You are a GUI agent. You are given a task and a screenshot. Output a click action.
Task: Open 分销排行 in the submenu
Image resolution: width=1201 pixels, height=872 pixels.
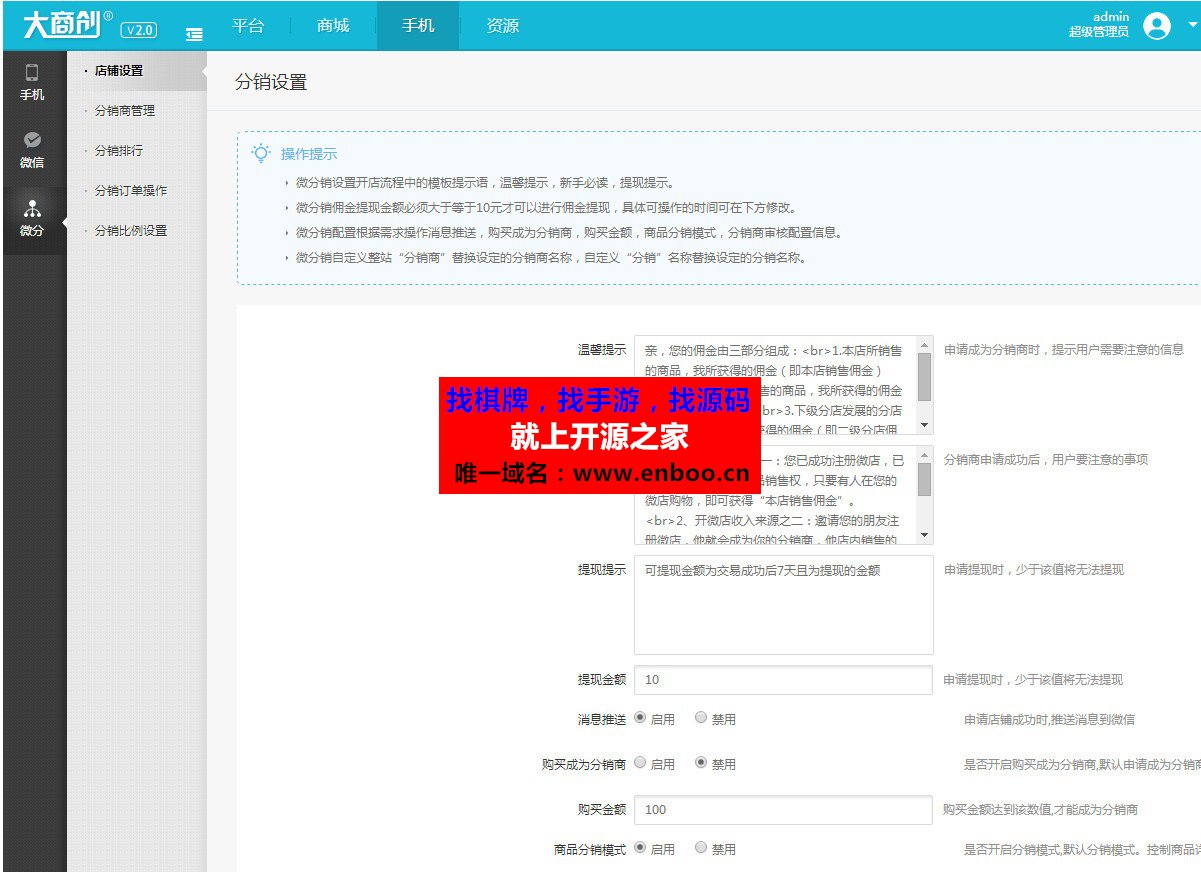tap(119, 151)
